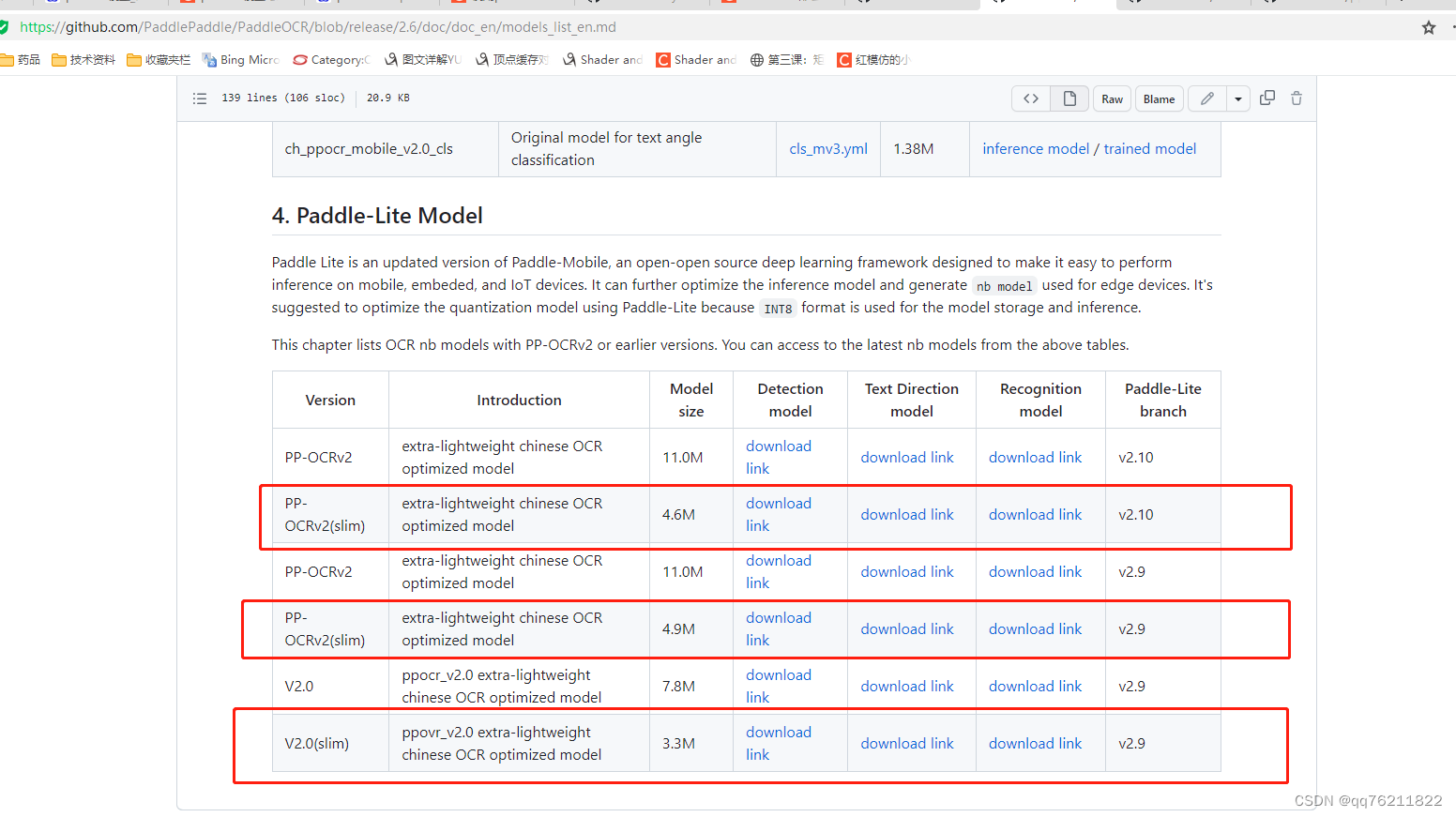Click the browser address bar URL
Image resolution: width=1456 pixels, height=817 pixels.
319,27
